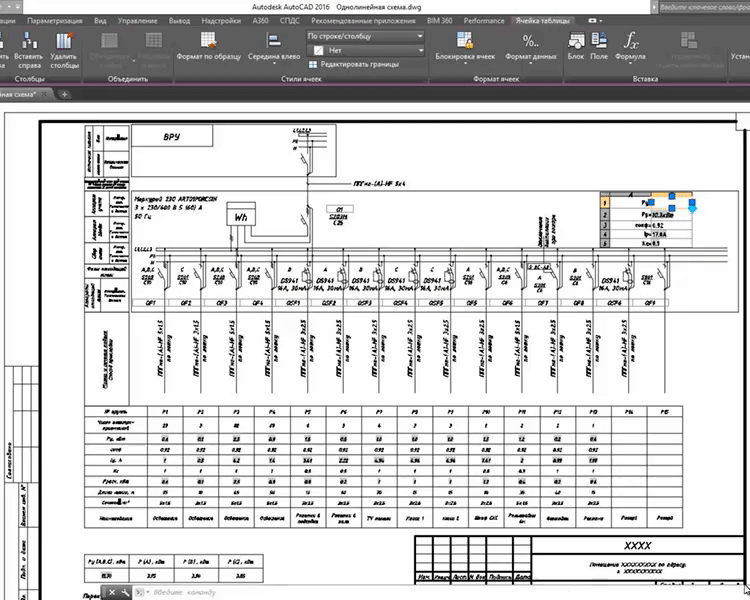Click the Блокировка ячеек icon

pos(464,41)
